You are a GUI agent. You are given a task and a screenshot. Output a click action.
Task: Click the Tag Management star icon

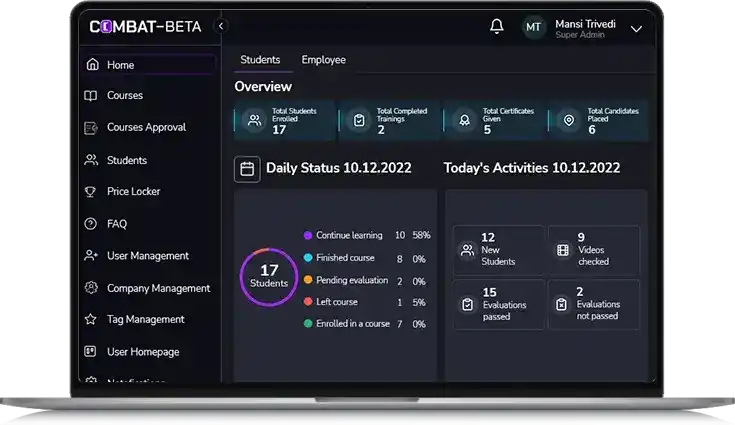click(90, 320)
